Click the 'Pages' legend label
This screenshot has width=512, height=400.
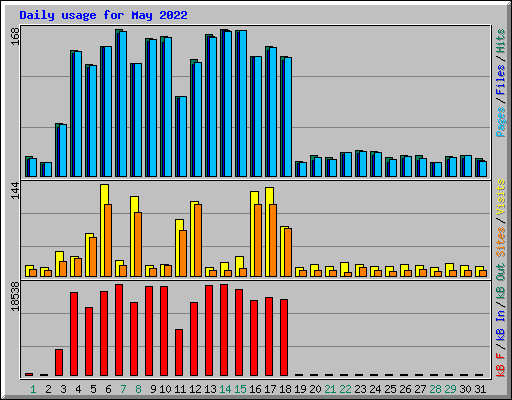(500, 122)
